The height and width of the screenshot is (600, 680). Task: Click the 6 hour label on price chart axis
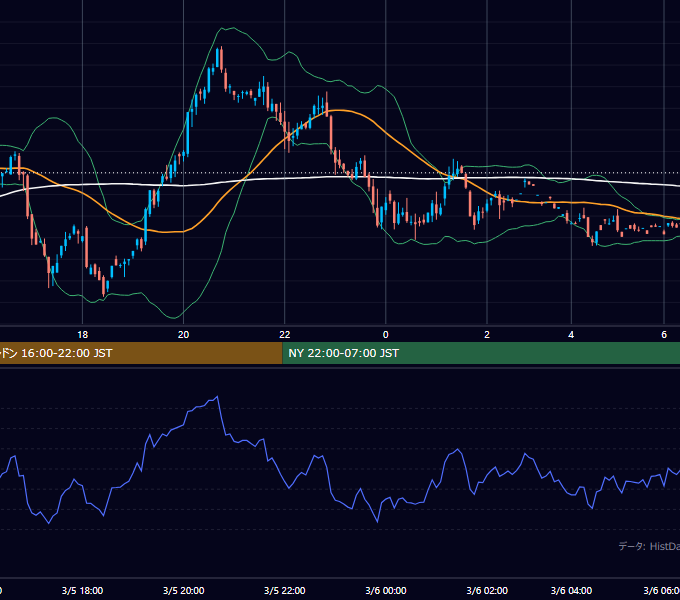pos(664,335)
